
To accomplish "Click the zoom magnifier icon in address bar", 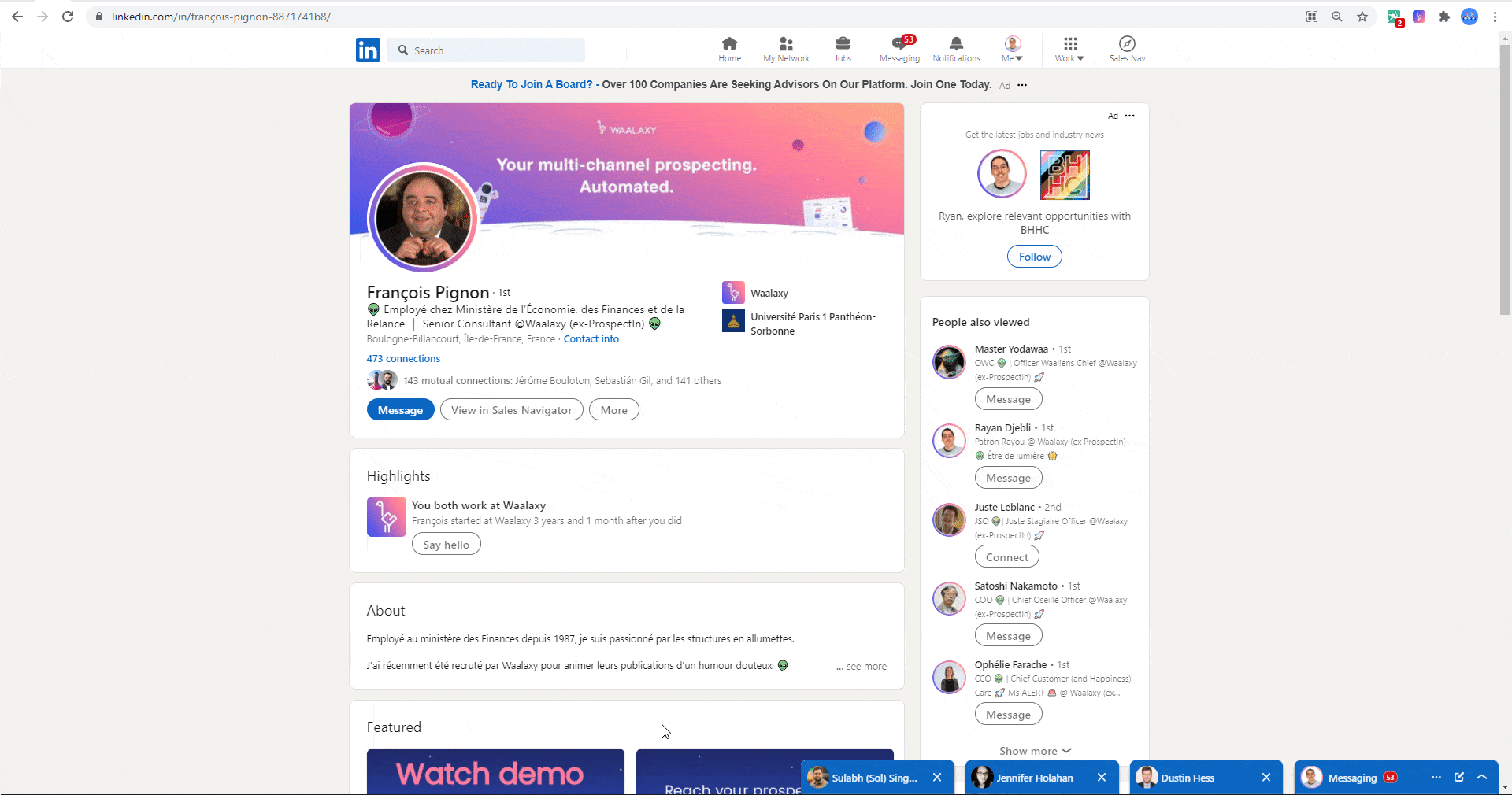I will click(1337, 17).
